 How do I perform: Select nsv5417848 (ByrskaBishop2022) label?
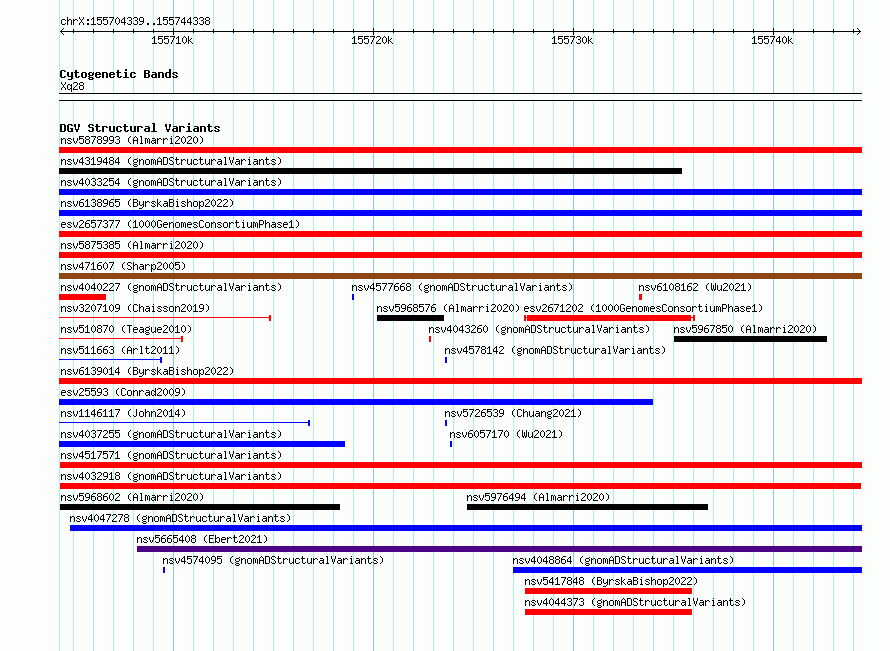click(611, 581)
